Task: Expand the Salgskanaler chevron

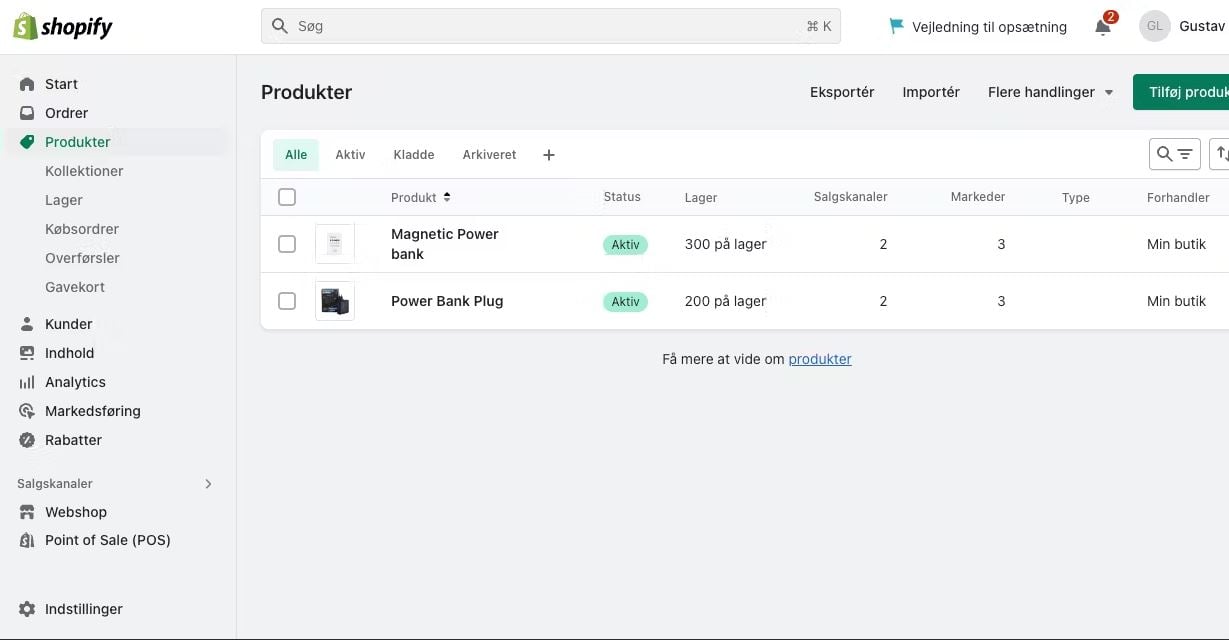Action: (x=208, y=484)
